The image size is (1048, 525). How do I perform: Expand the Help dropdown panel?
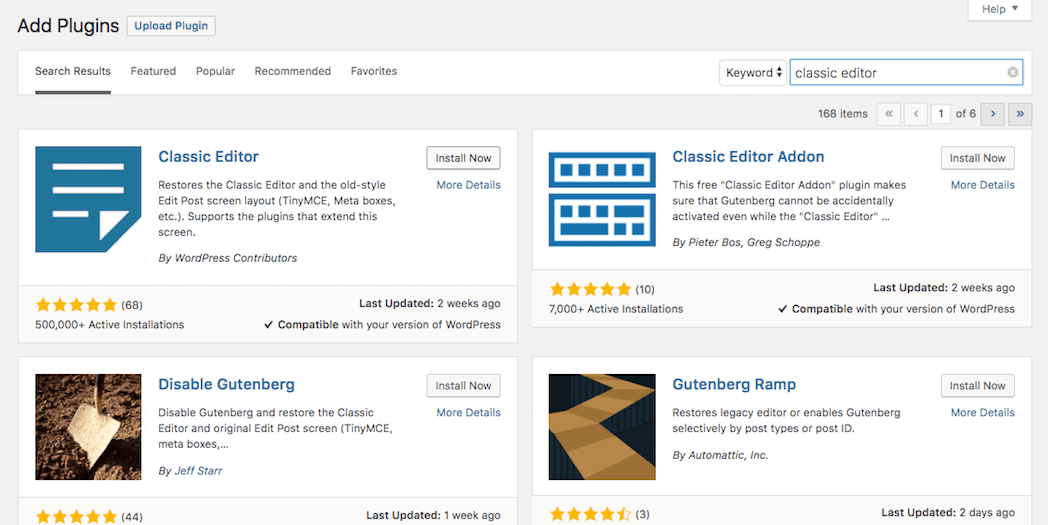(1000, 9)
